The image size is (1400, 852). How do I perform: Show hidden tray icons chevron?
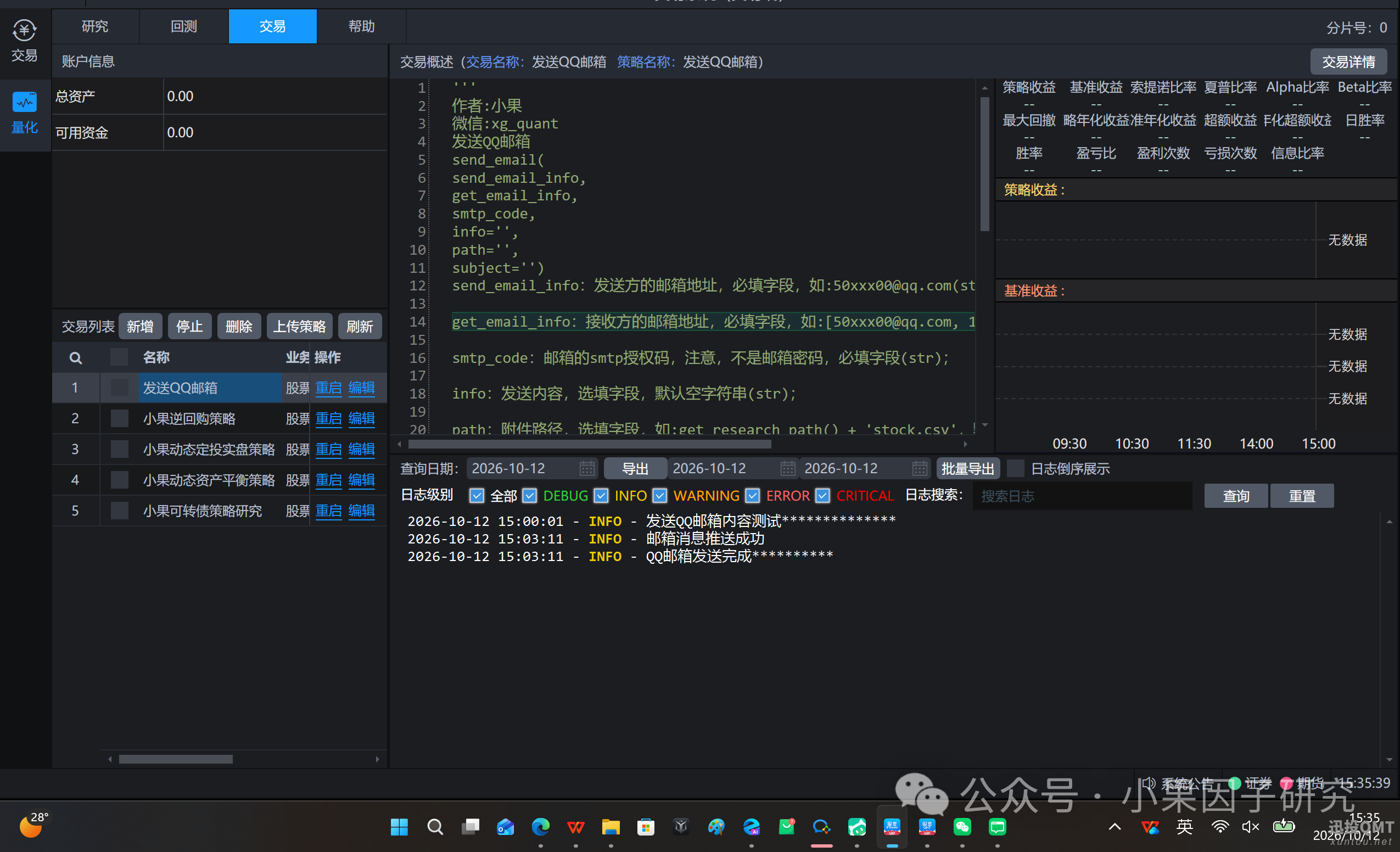click(1115, 827)
